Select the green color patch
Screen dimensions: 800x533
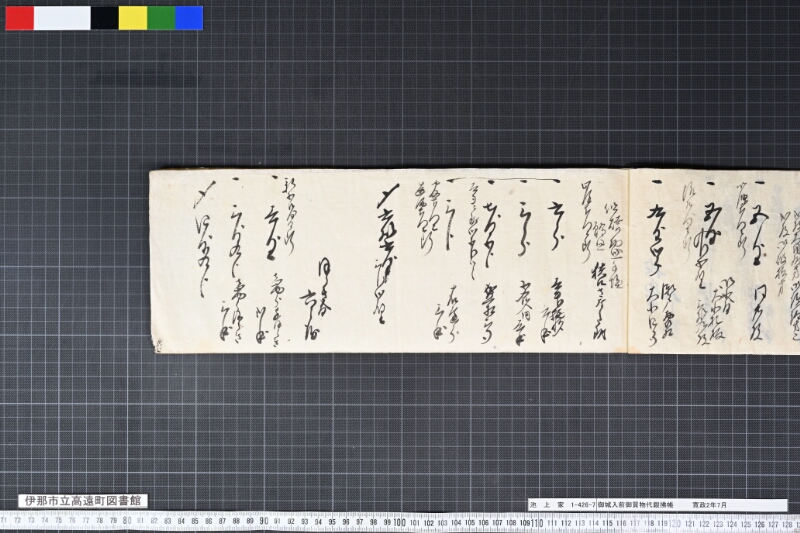pos(161,18)
